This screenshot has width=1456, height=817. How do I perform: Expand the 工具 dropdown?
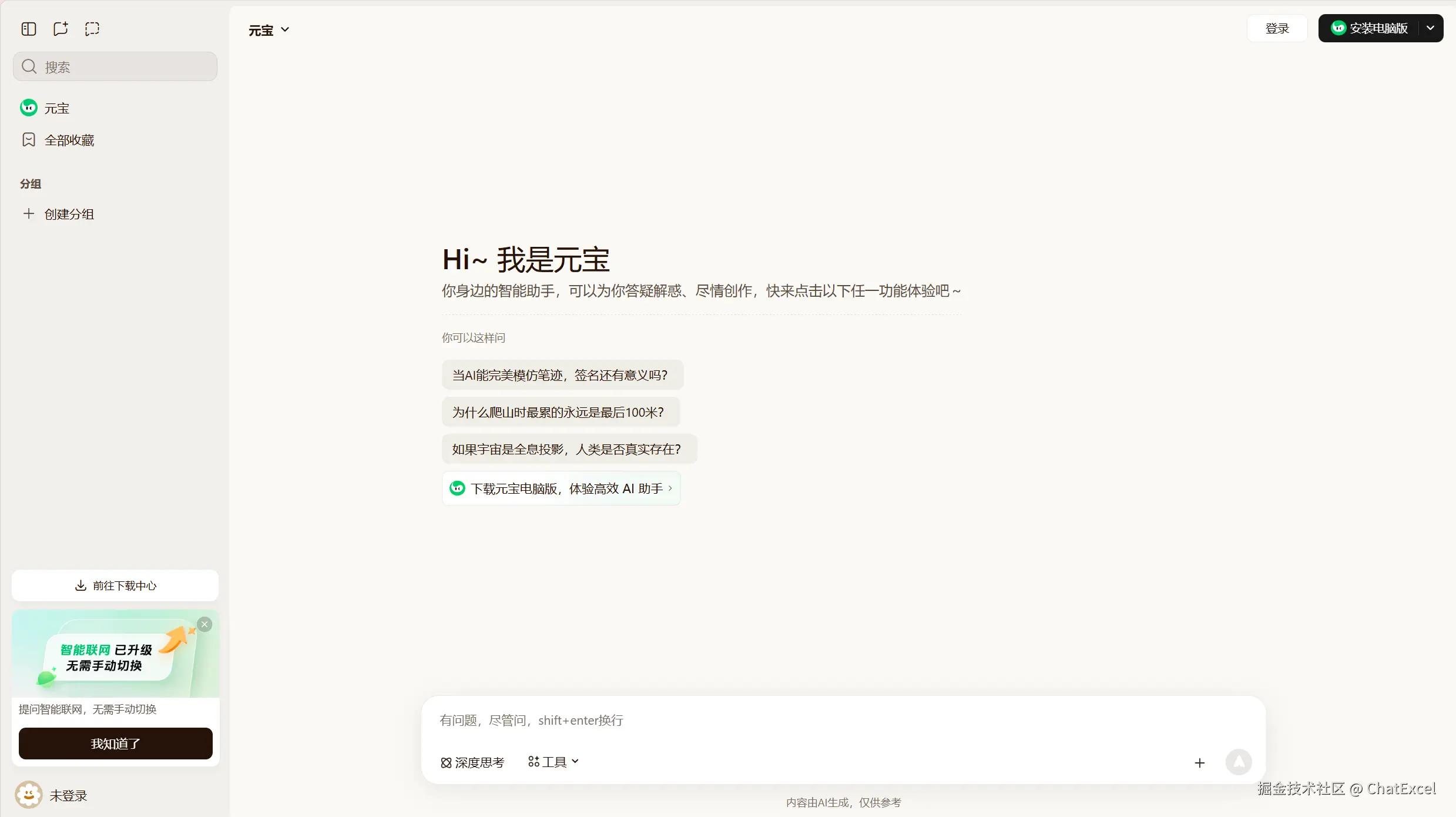(x=553, y=762)
